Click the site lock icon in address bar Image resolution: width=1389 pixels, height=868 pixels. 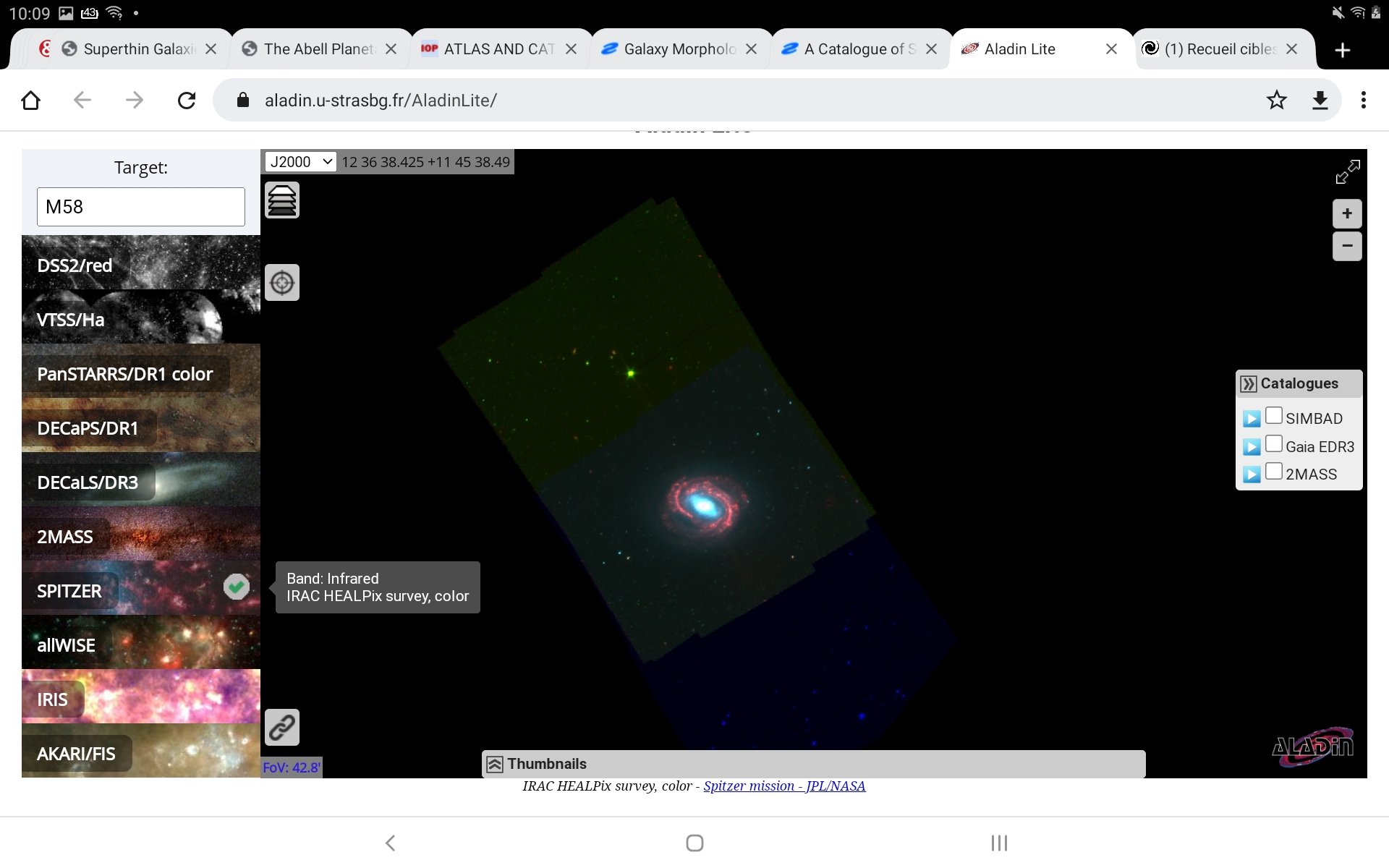pos(243,100)
